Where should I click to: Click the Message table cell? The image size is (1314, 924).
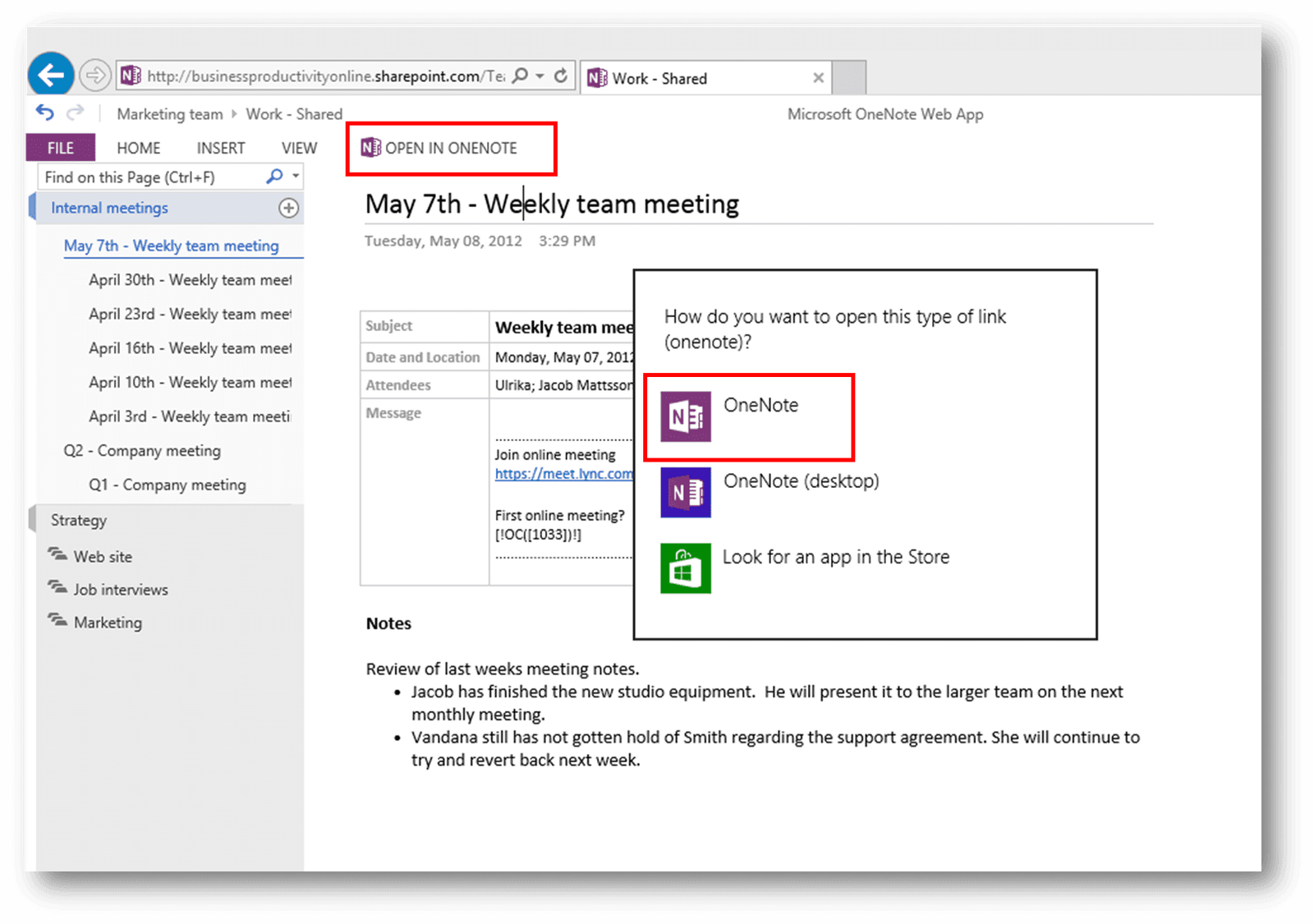click(425, 493)
